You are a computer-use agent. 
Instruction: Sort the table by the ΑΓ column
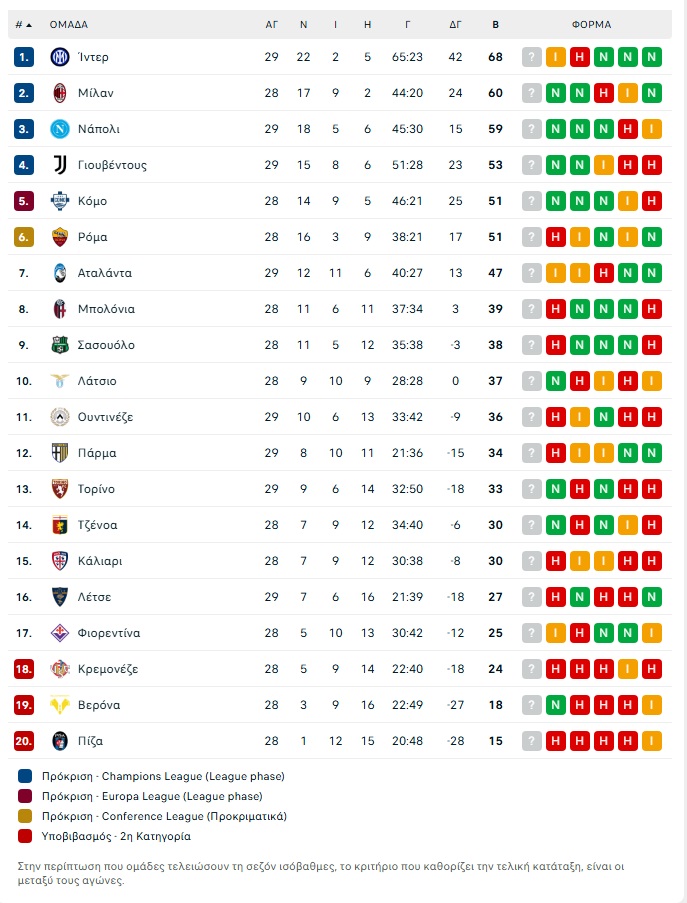click(271, 24)
